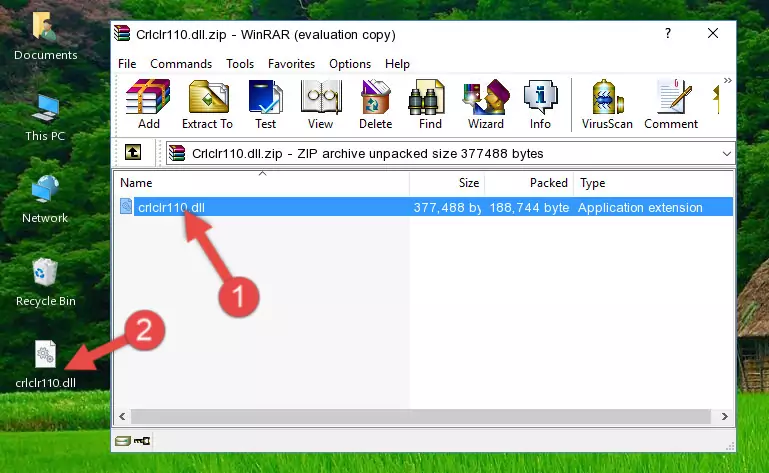Click the View toolbar icon
Image resolution: width=769 pixels, height=473 pixels.
click(321, 105)
